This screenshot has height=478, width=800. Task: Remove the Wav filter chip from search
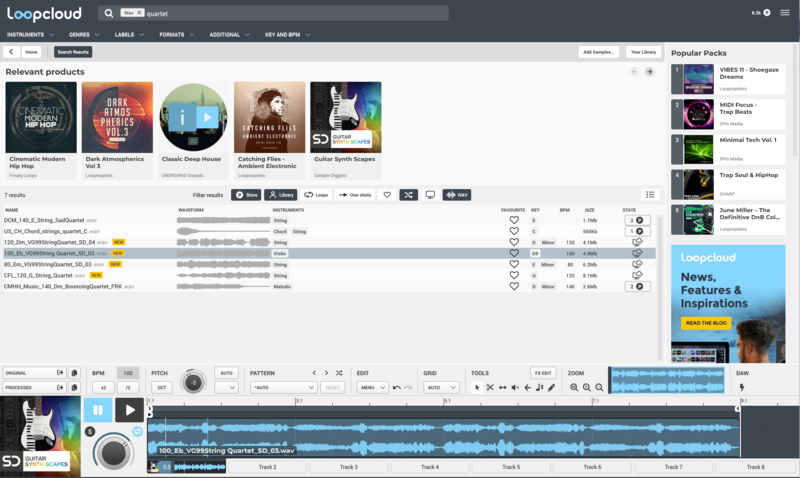point(139,13)
